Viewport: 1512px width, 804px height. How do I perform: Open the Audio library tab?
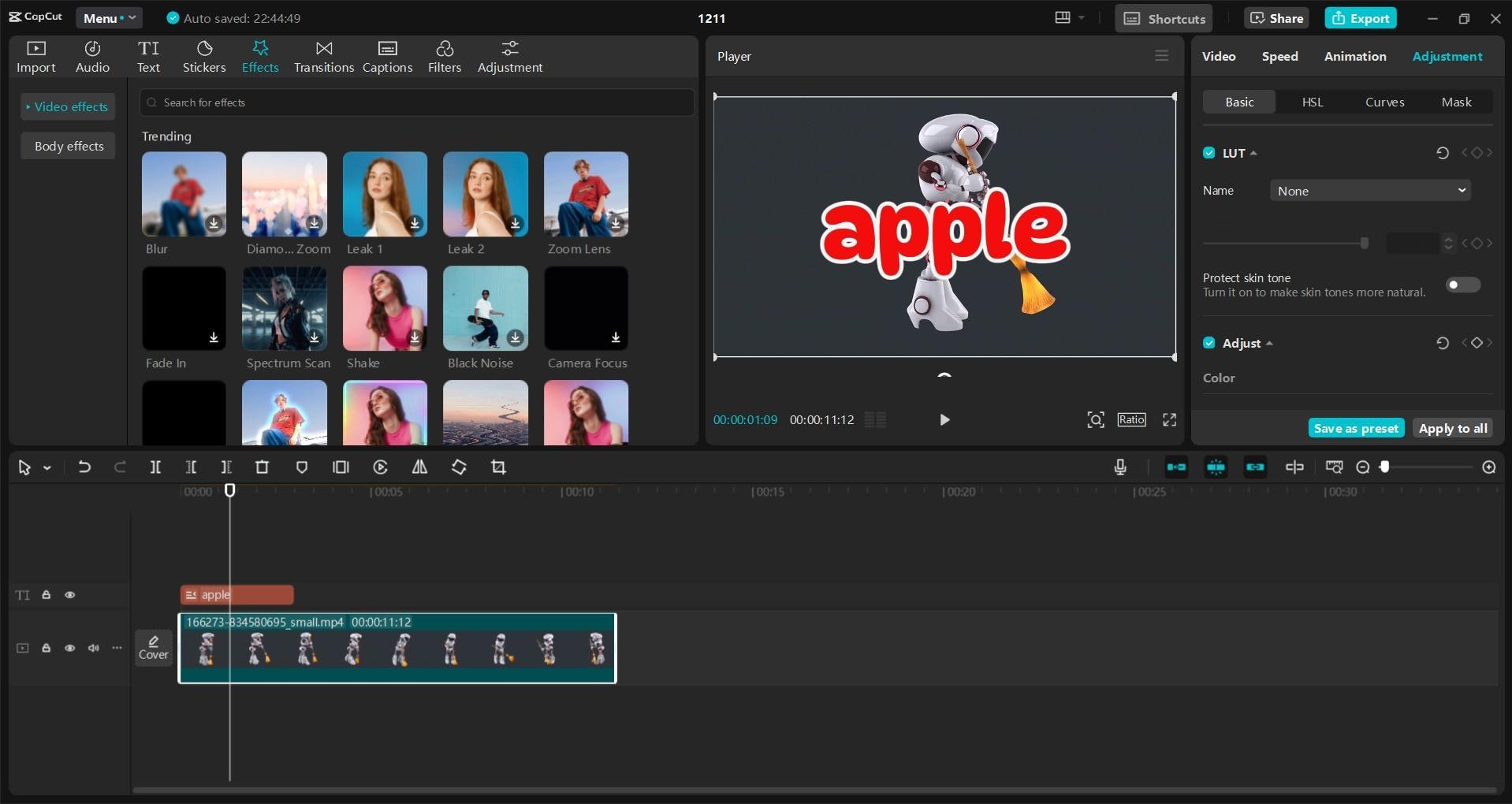click(92, 57)
